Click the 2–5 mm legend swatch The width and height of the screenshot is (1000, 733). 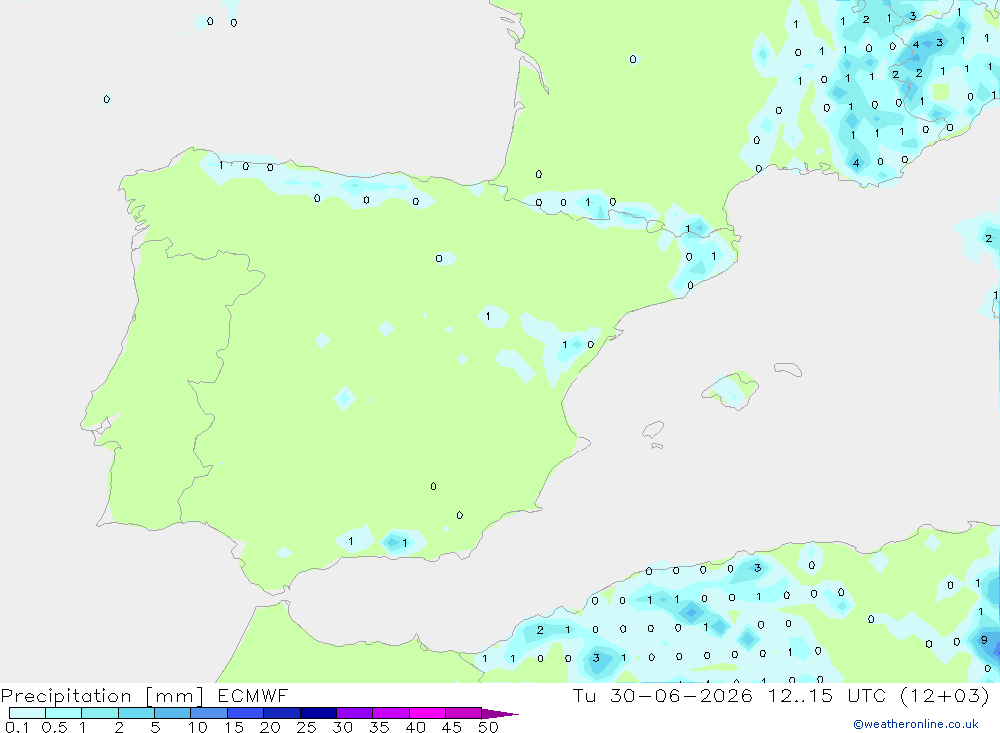pos(136,713)
